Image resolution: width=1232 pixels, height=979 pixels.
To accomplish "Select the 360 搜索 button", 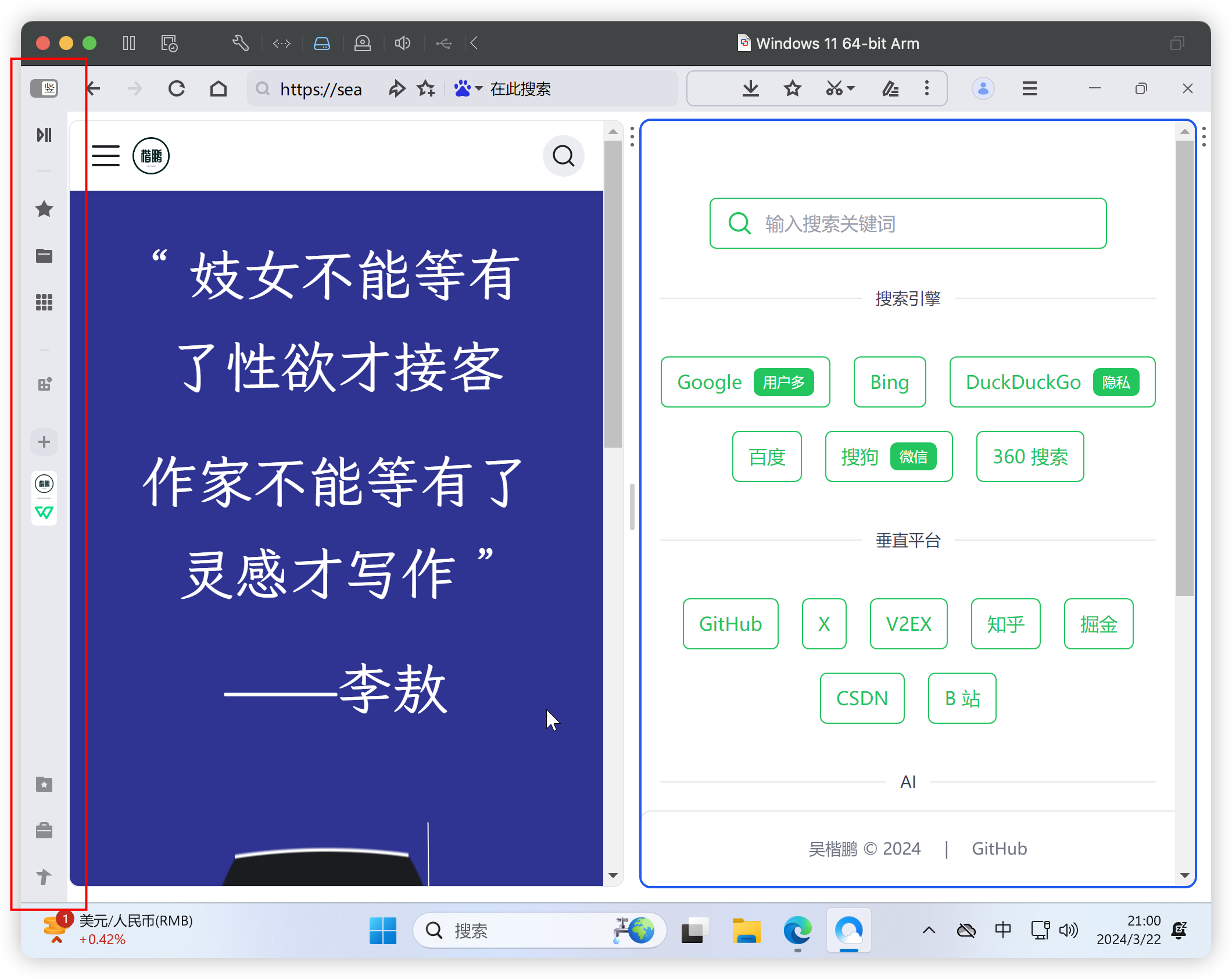I will point(1030,456).
